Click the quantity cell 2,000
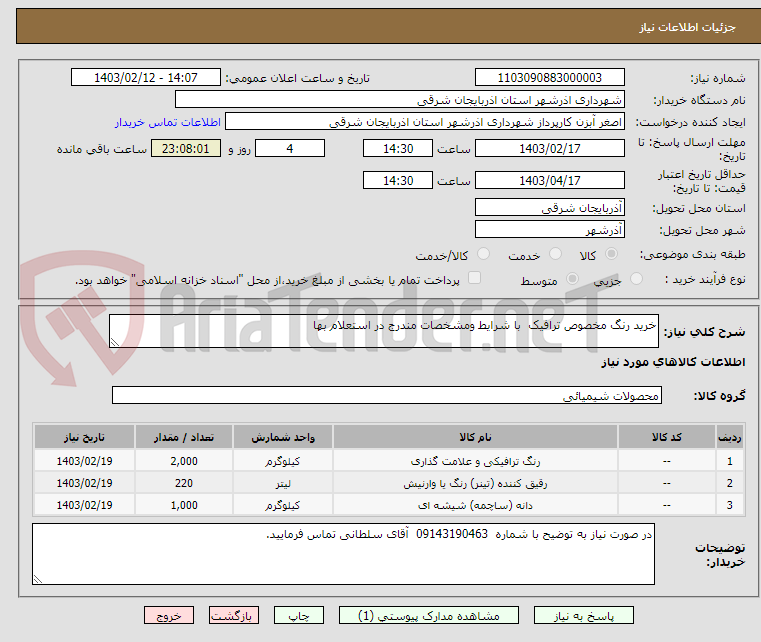The height and width of the screenshot is (642, 761). (x=184, y=461)
